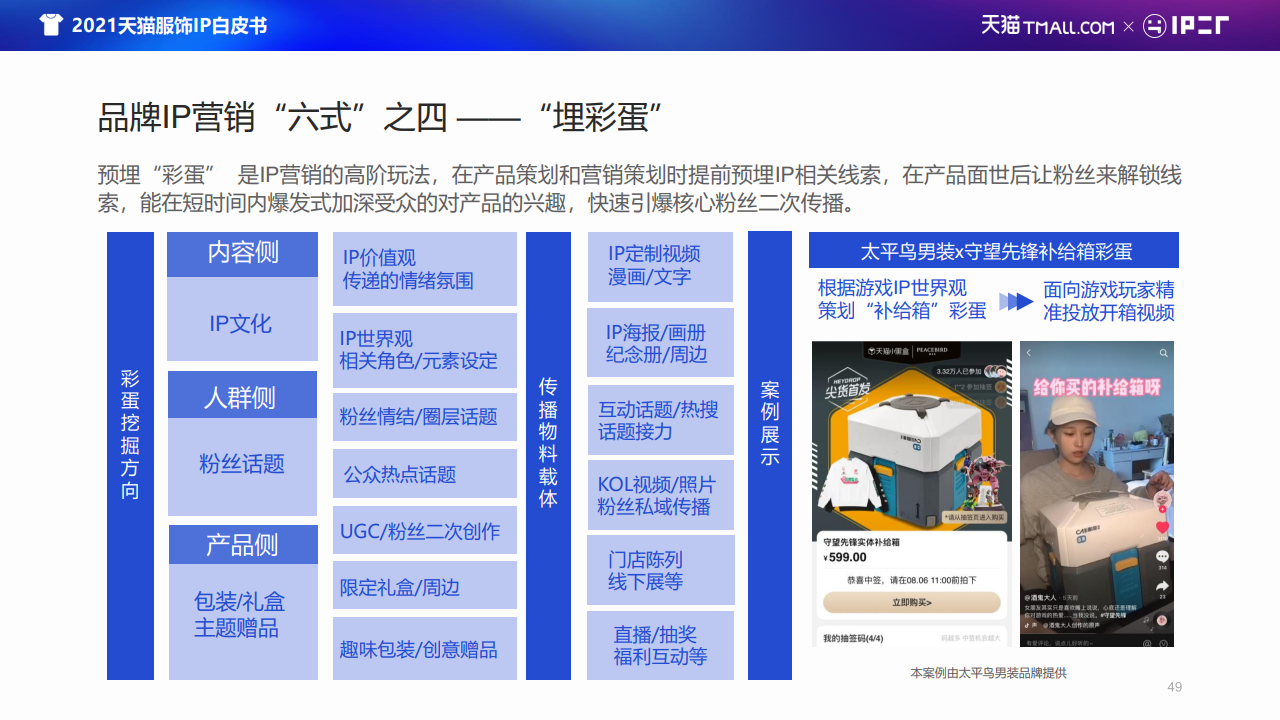Select the 彩蛋挖掘方向 vertical bar
1280x720 pixels.
click(130, 455)
